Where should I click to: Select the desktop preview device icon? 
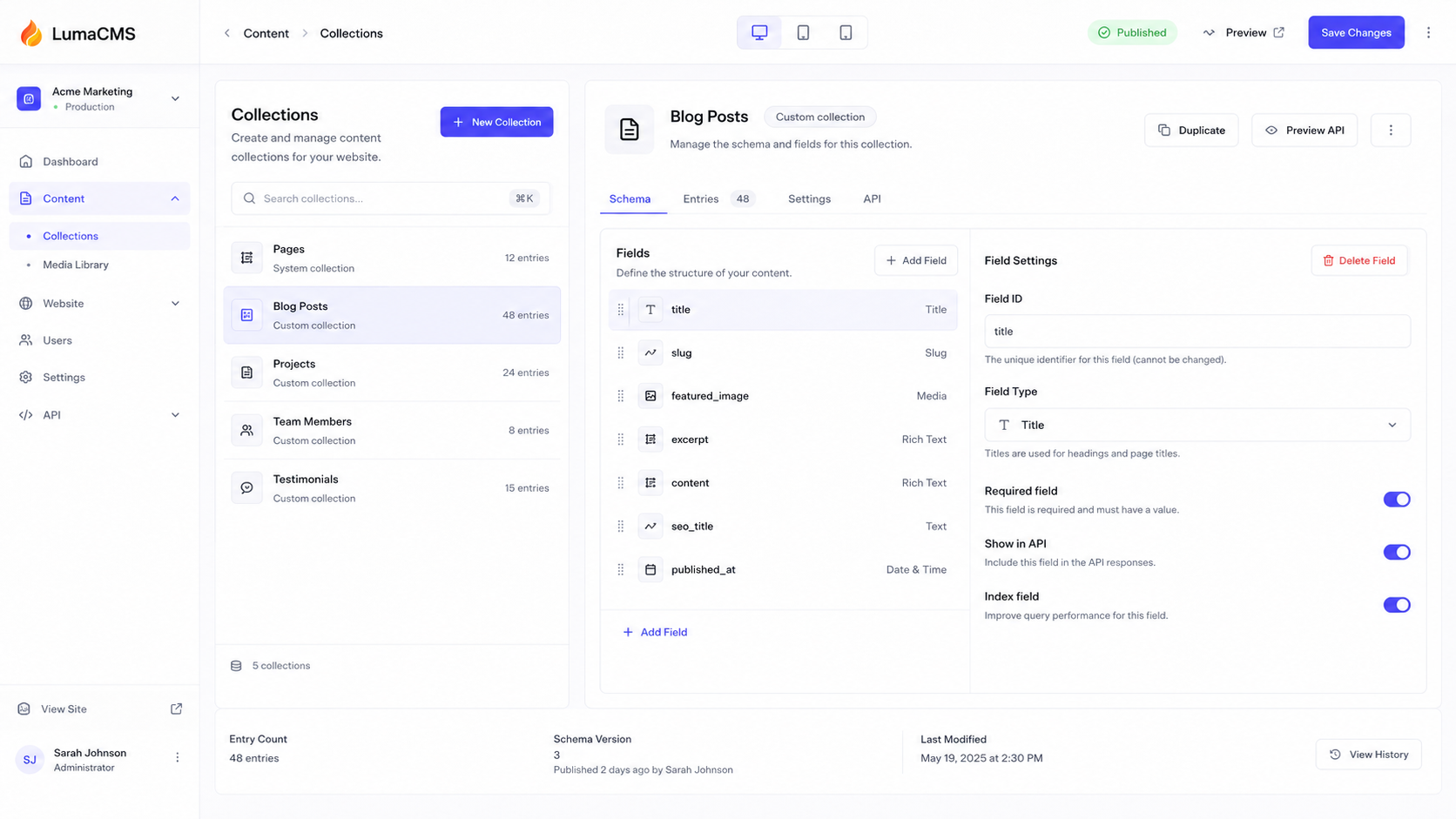tap(759, 33)
